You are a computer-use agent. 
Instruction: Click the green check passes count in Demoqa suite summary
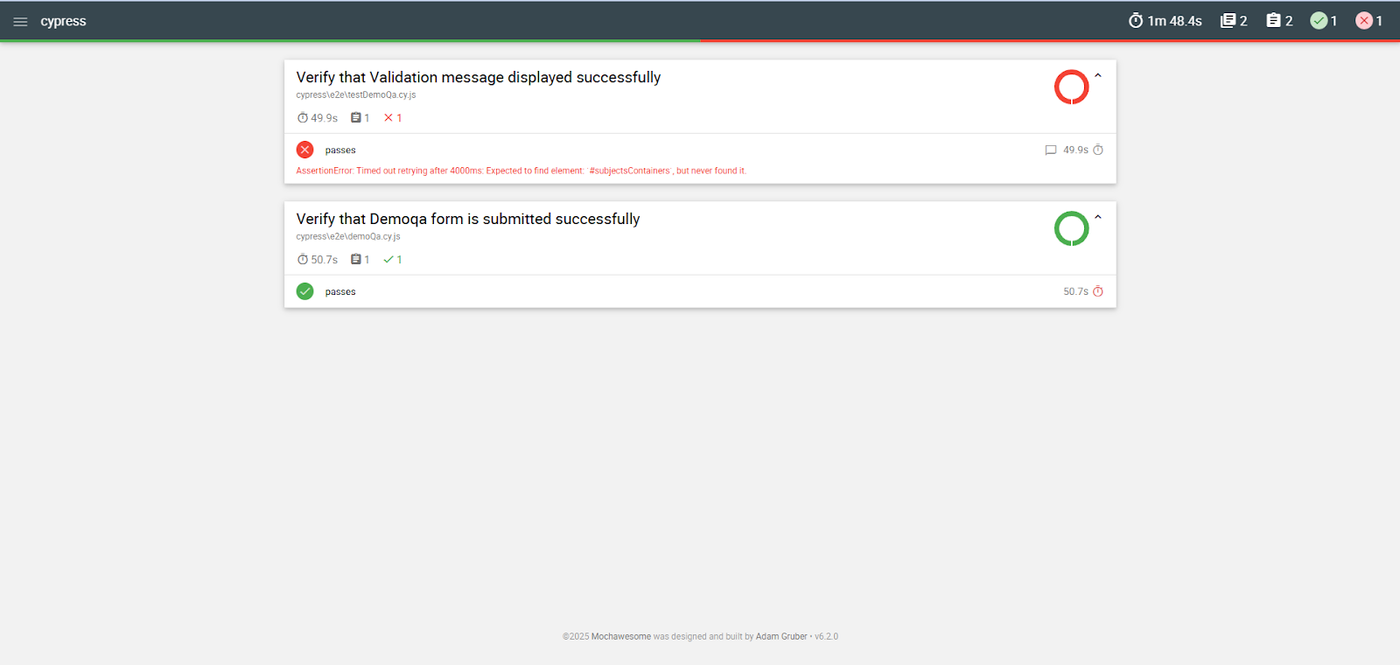pyautogui.click(x=393, y=260)
